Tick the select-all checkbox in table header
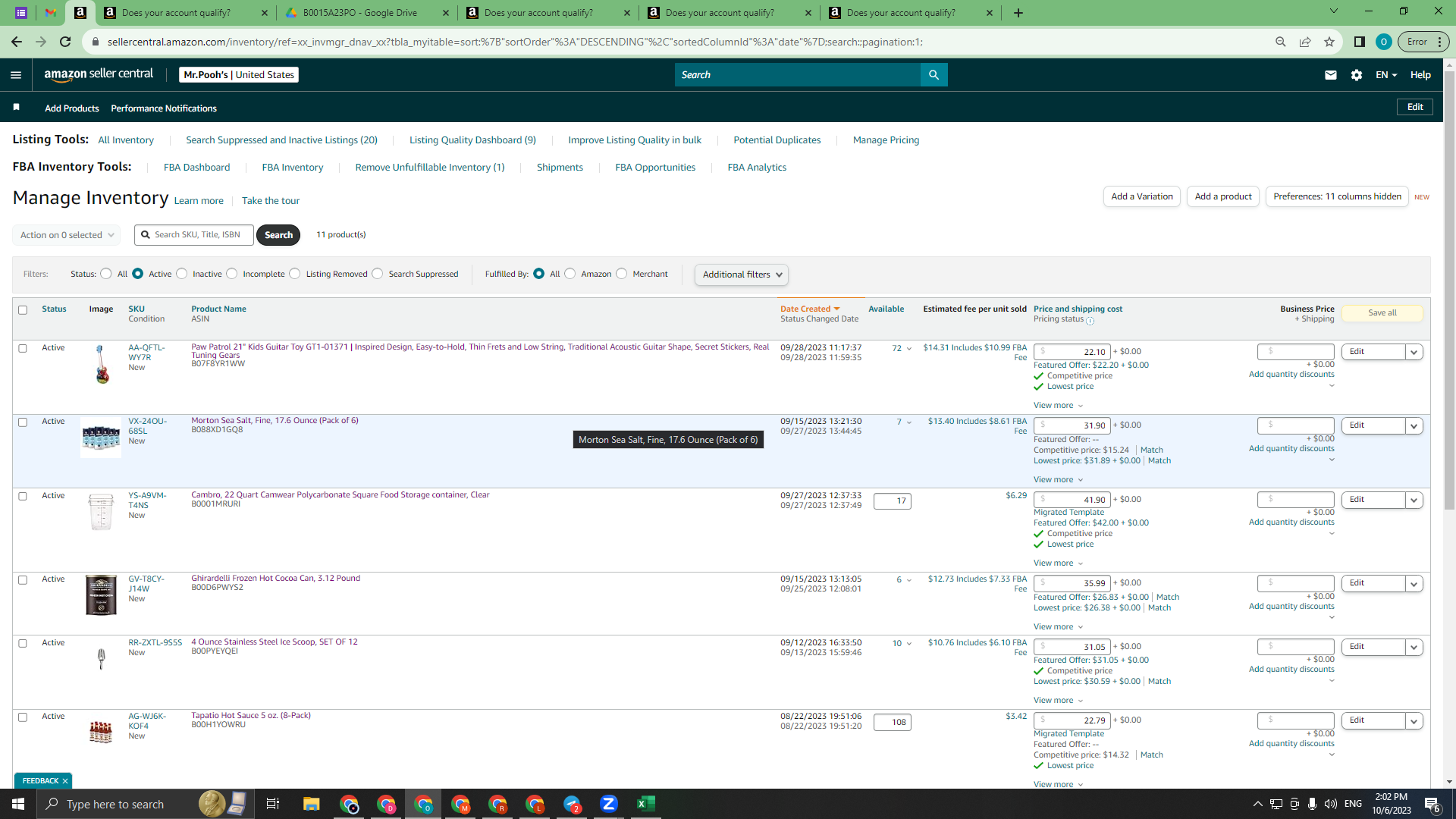Image resolution: width=1456 pixels, height=819 pixels. [x=23, y=309]
